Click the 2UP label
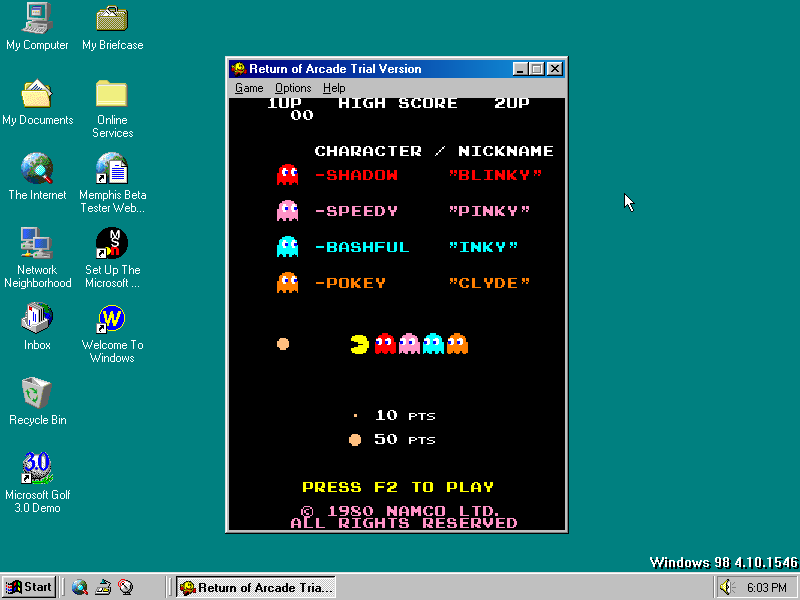 (512, 103)
